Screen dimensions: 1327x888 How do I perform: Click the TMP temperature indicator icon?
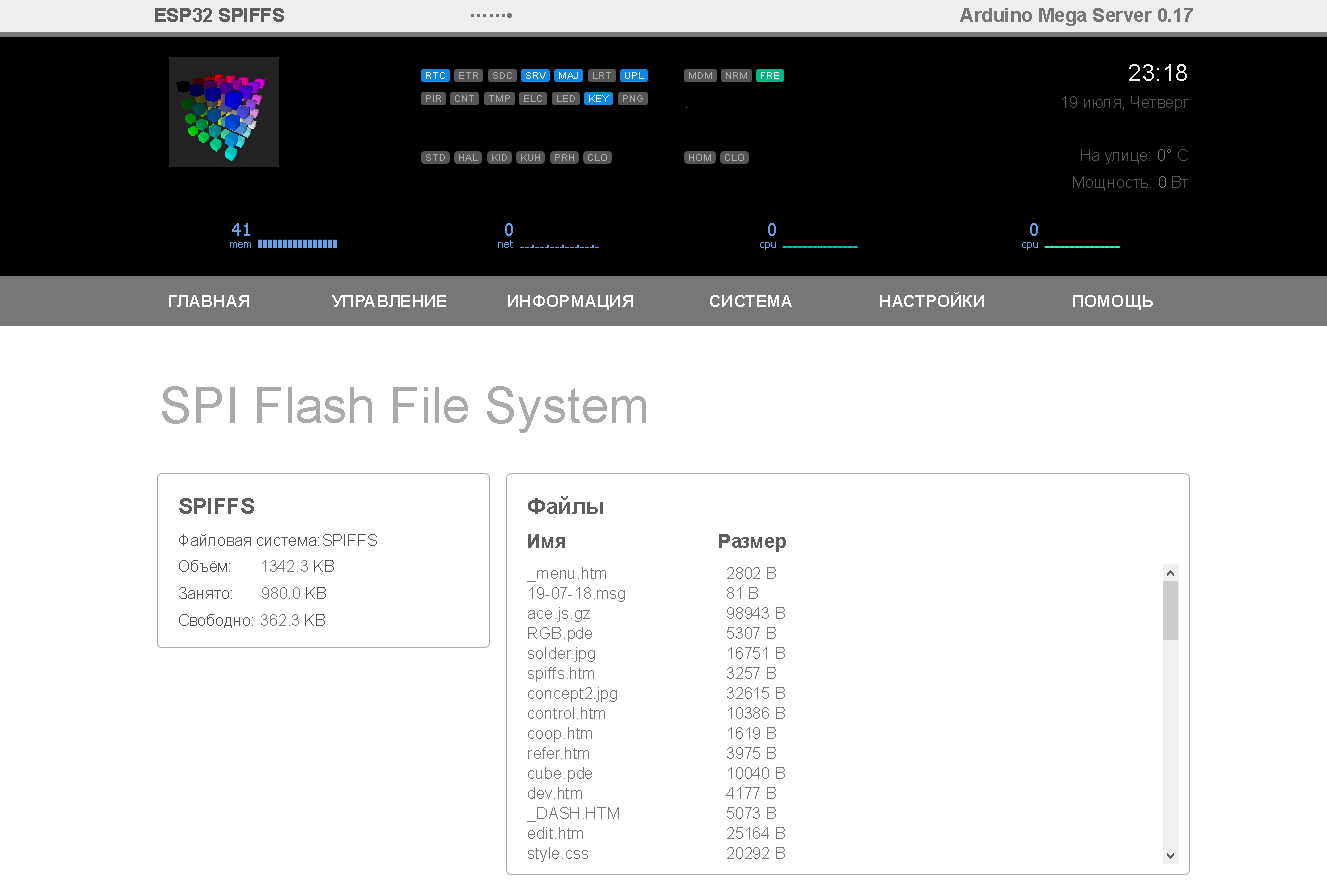pyautogui.click(x=499, y=98)
